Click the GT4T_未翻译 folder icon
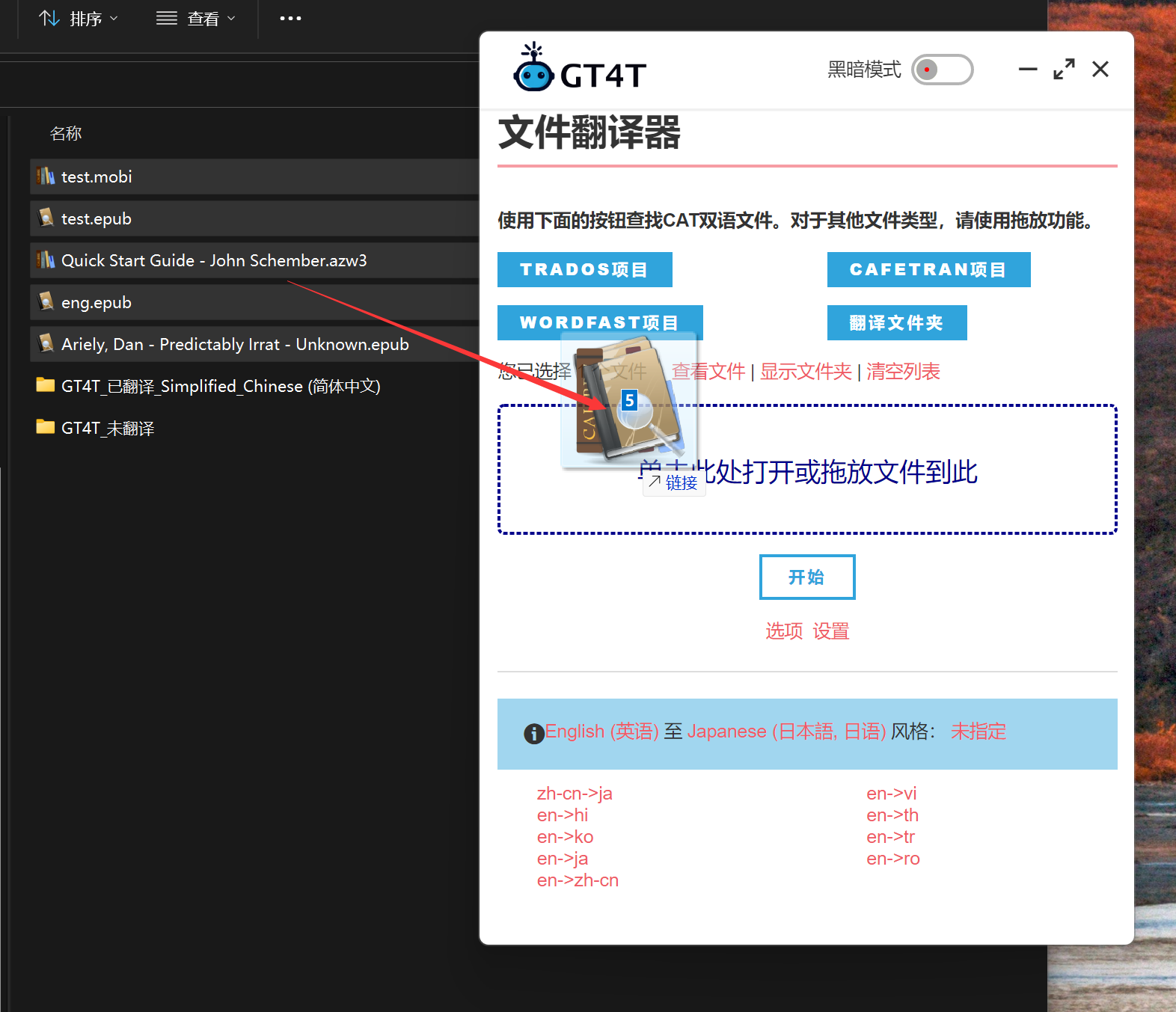The width and height of the screenshot is (1176, 1012). (46, 428)
